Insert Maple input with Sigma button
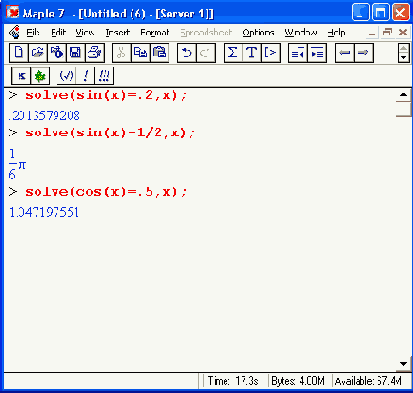 [x=233, y=53]
